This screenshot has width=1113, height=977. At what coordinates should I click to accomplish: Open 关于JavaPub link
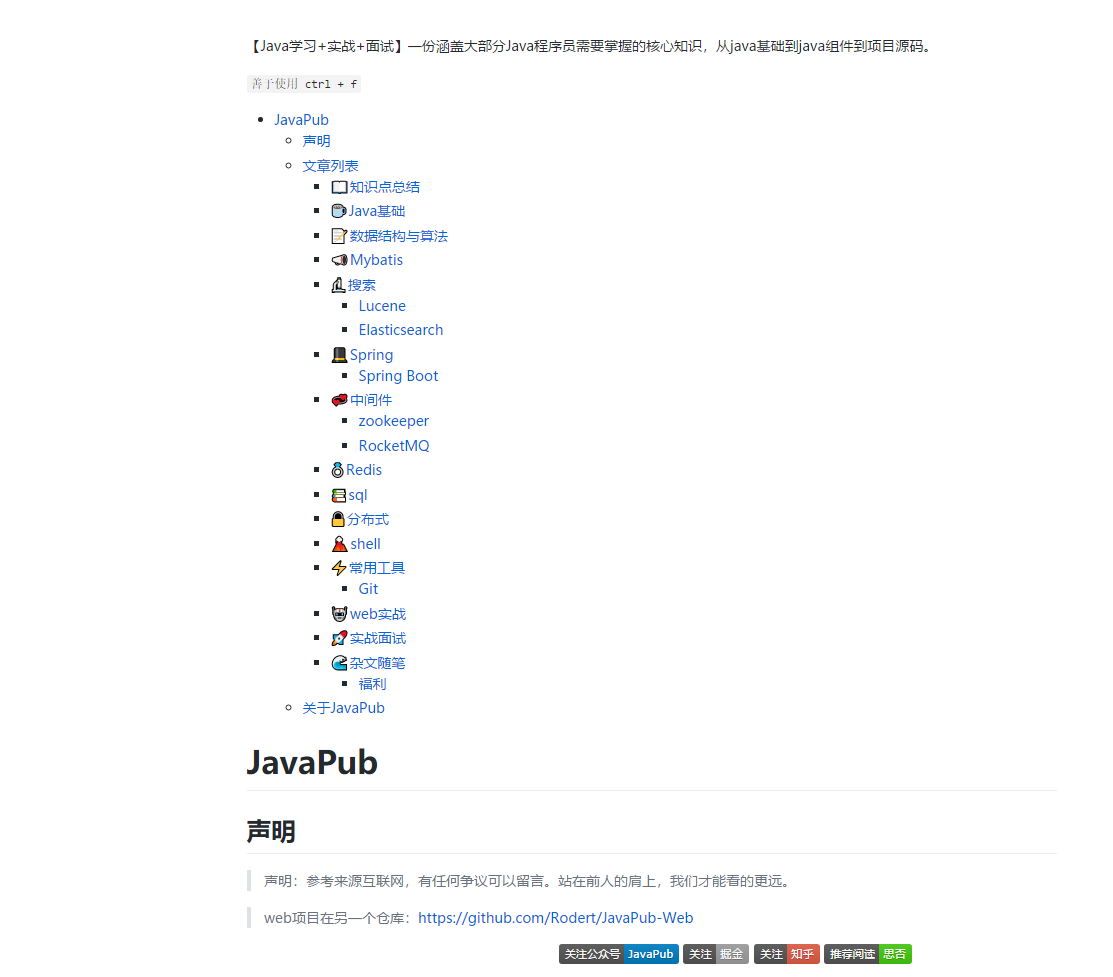click(344, 708)
